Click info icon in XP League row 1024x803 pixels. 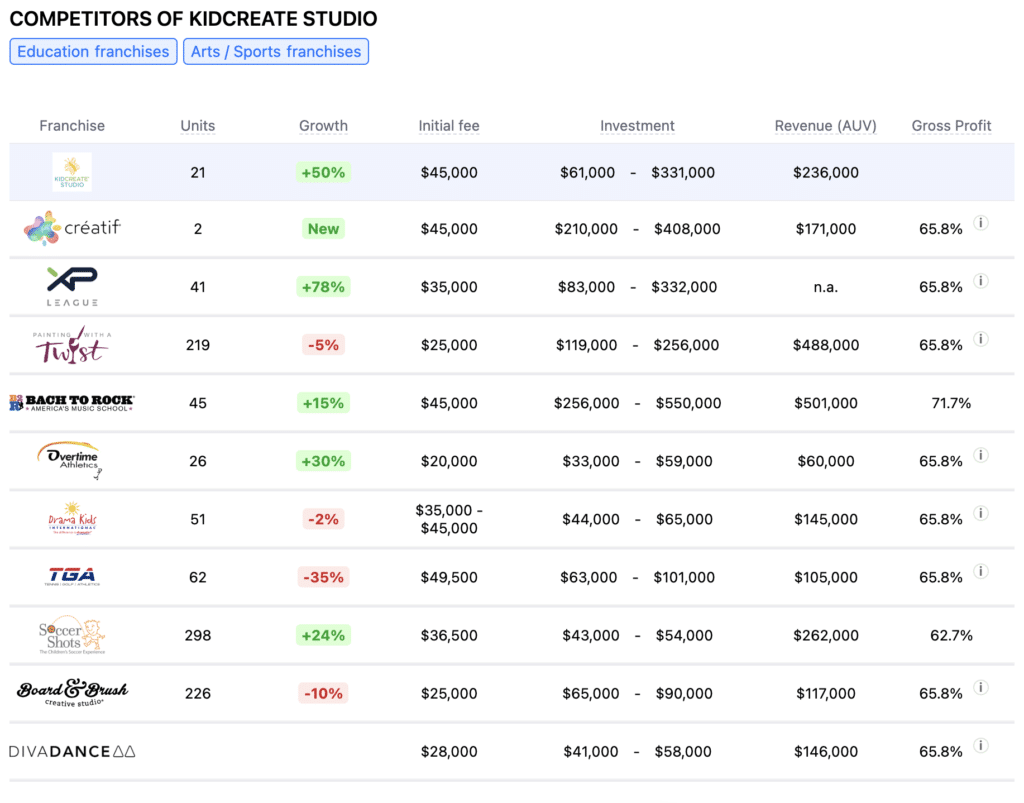(980, 281)
